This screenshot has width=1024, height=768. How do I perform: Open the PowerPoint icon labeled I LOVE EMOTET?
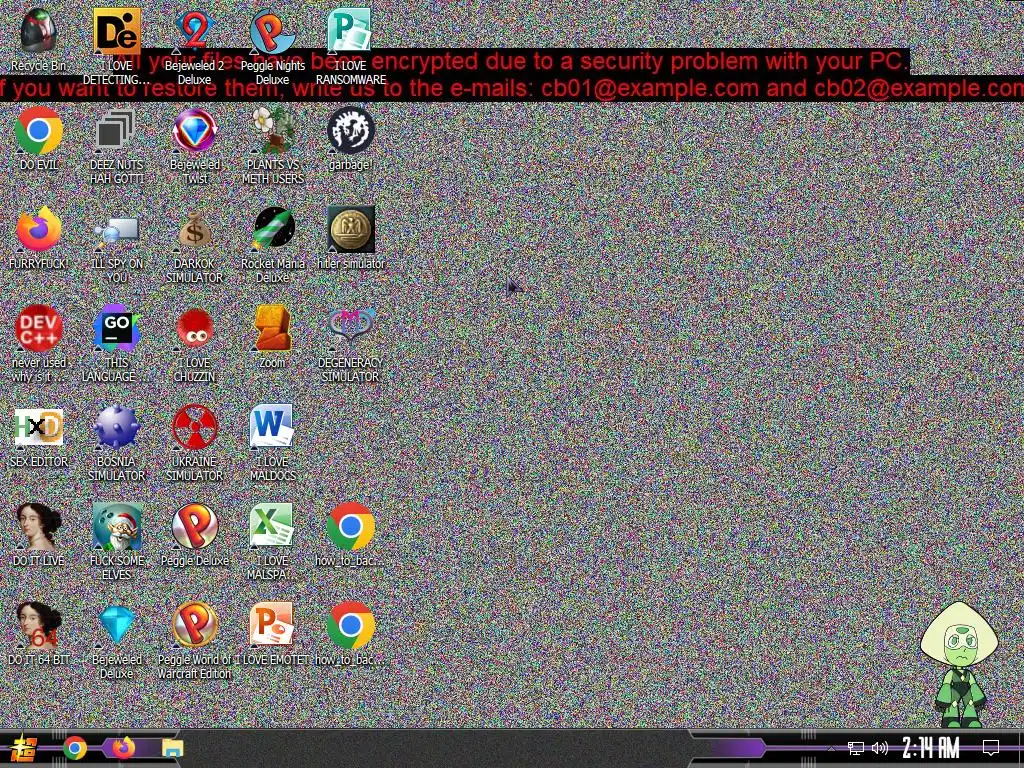[272, 625]
